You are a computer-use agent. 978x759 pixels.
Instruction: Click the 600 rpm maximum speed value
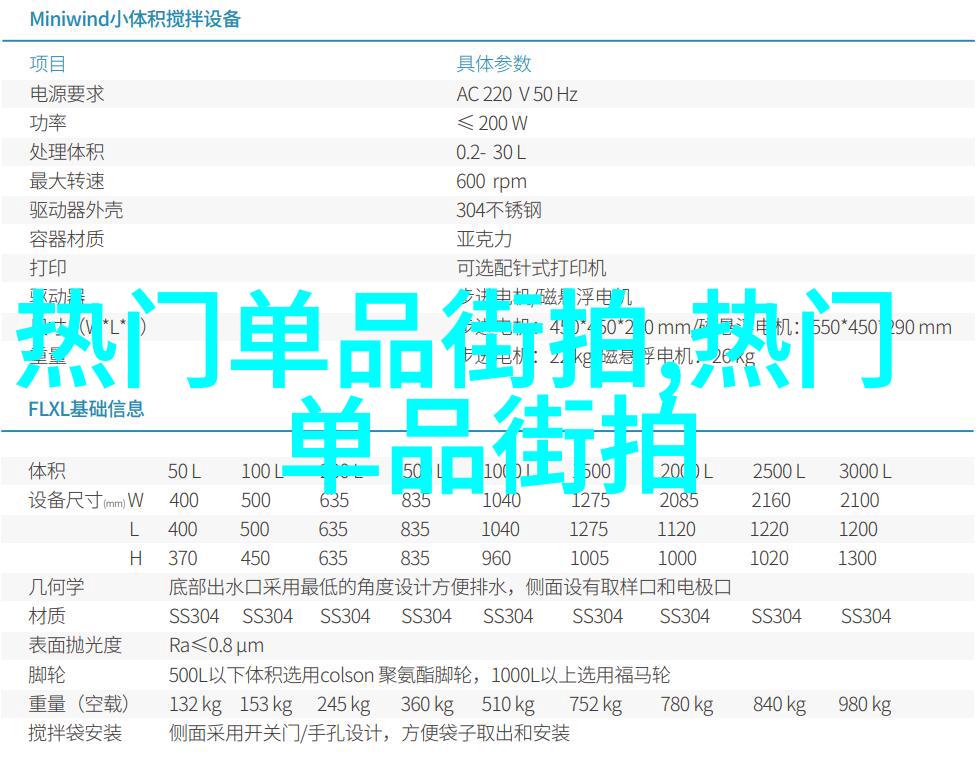pos(491,181)
